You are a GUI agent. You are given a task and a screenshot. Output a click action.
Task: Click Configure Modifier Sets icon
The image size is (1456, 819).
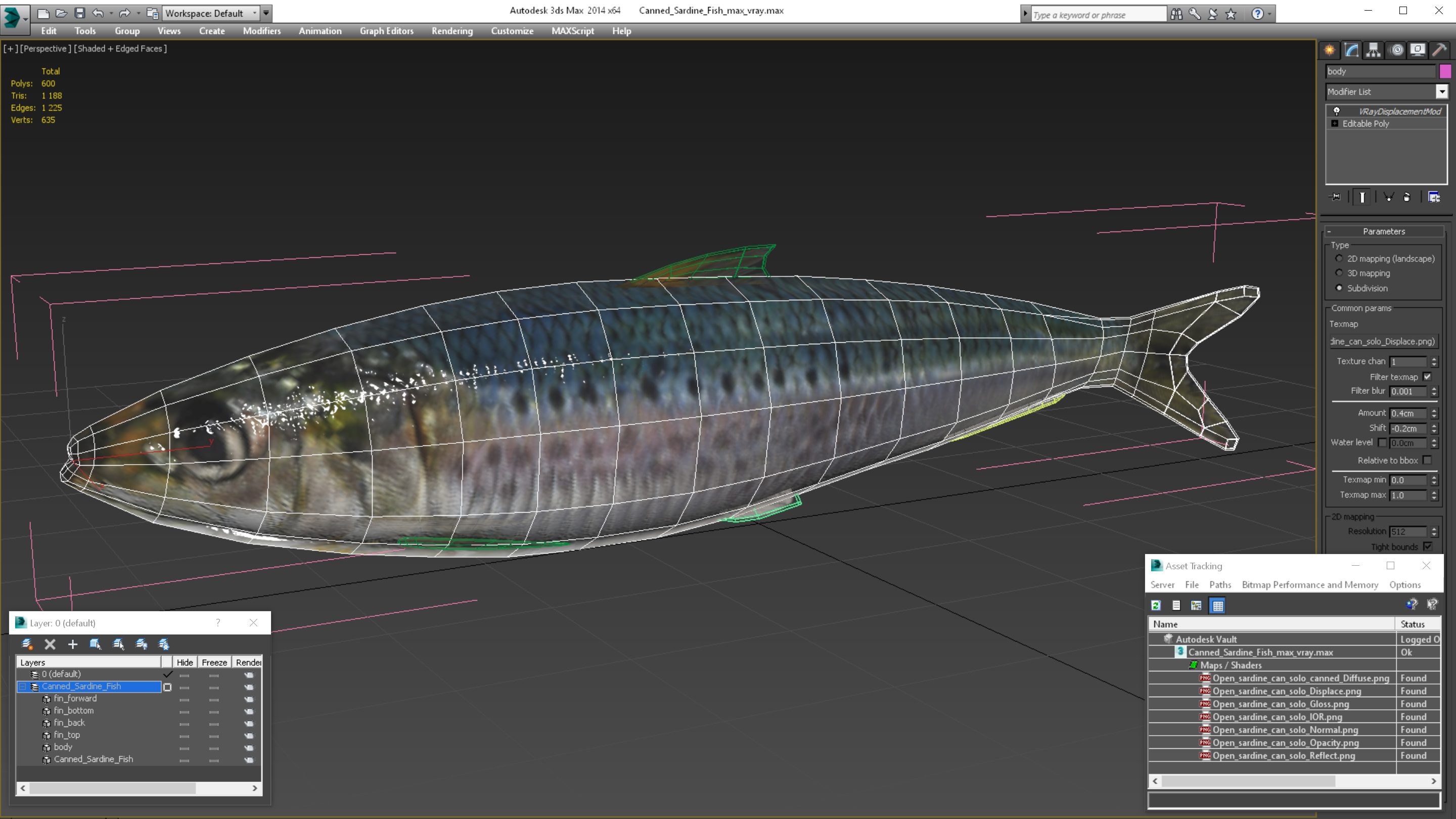coord(1434,197)
